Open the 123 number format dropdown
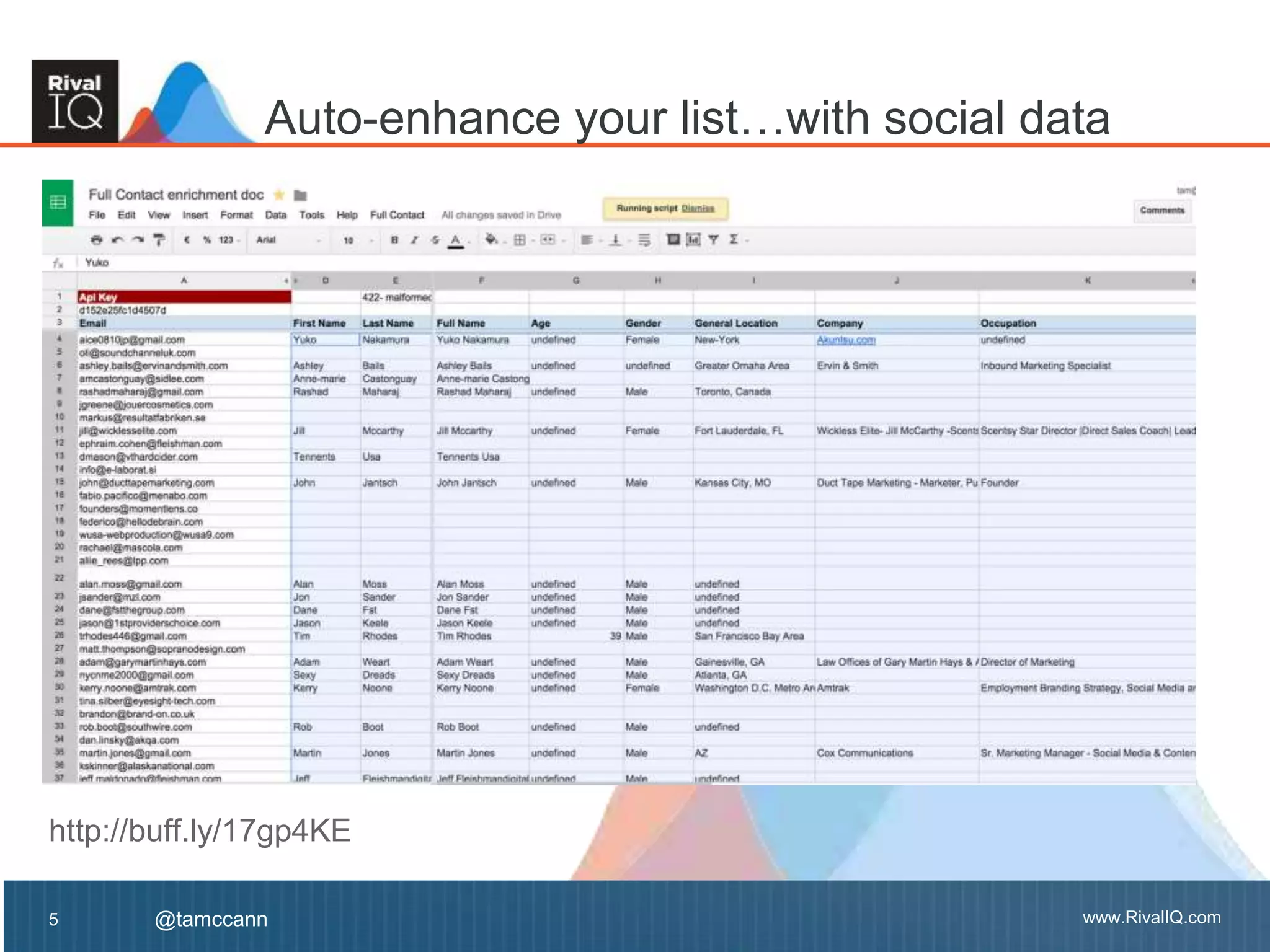 tap(229, 240)
